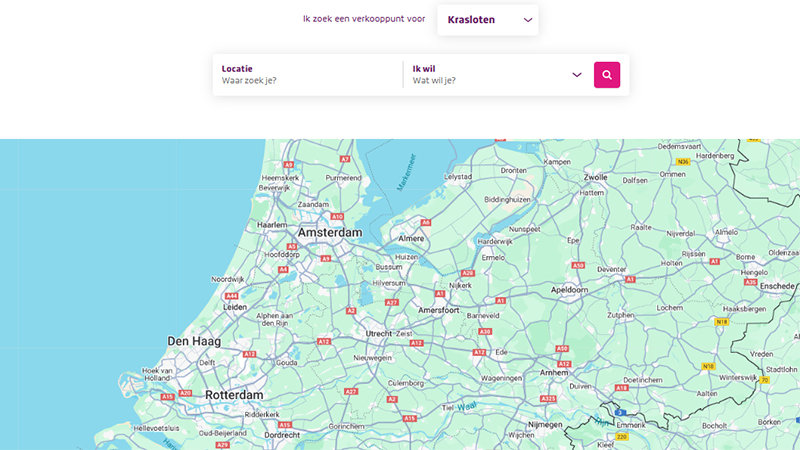Pick Apeldoorn on the map
The width and height of the screenshot is (800, 450).
coord(569,289)
